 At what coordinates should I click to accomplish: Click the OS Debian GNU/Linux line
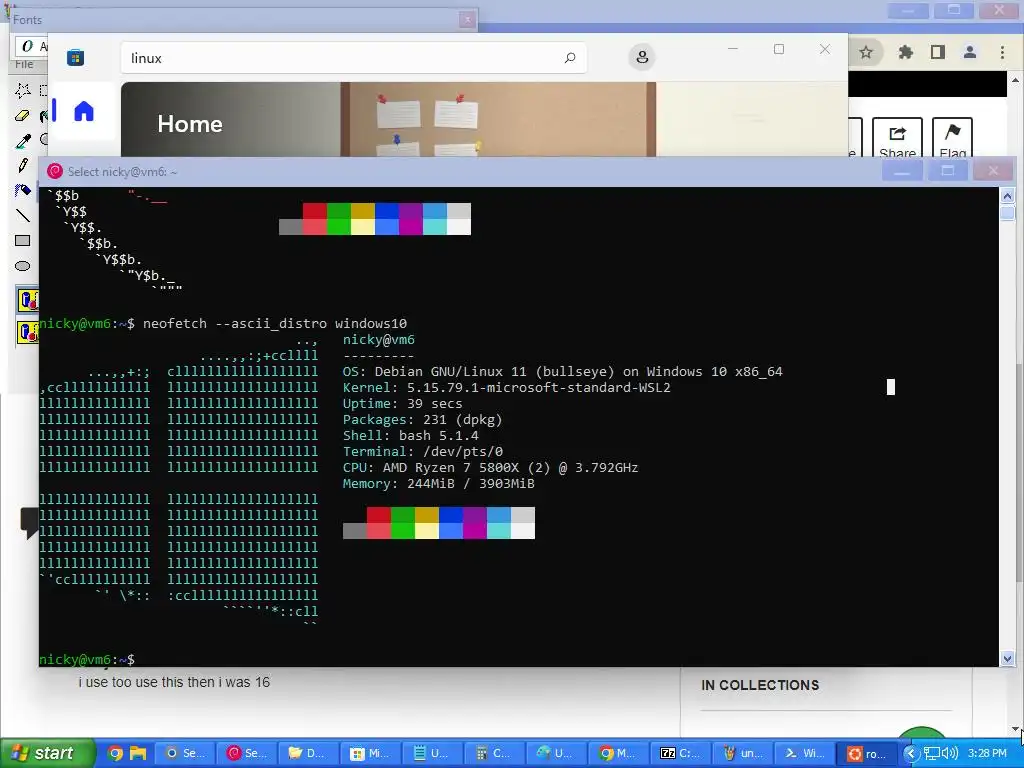562,372
